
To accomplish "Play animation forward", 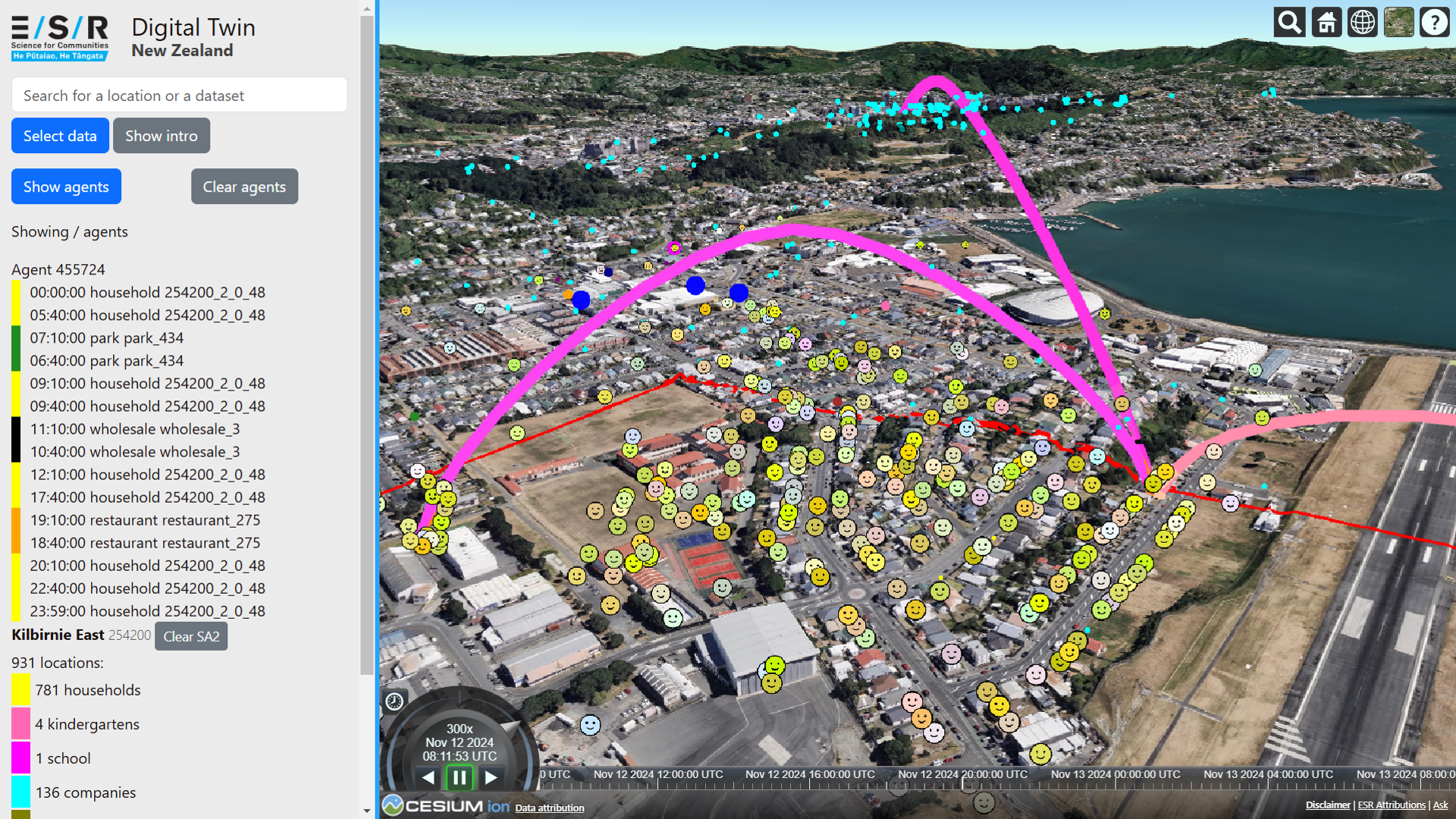I will pos(491,777).
